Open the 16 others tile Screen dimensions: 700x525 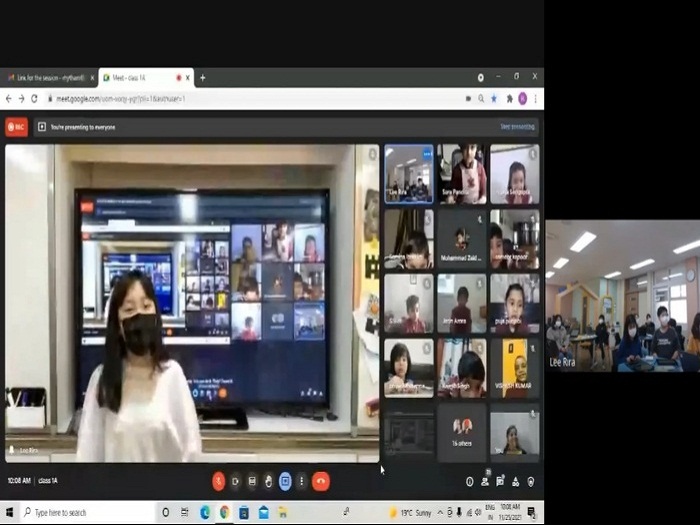[462, 433]
